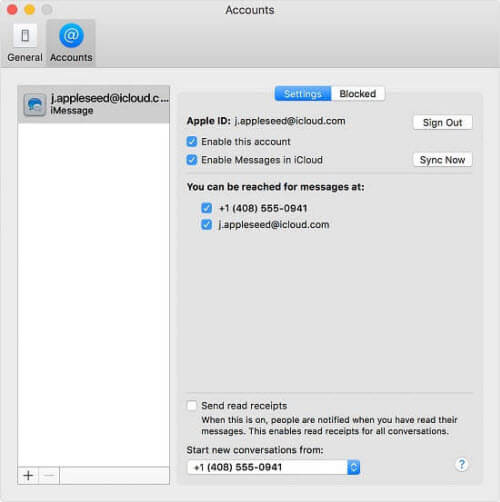Image resolution: width=500 pixels, height=502 pixels.
Task: Select the Settings tab
Action: click(303, 94)
